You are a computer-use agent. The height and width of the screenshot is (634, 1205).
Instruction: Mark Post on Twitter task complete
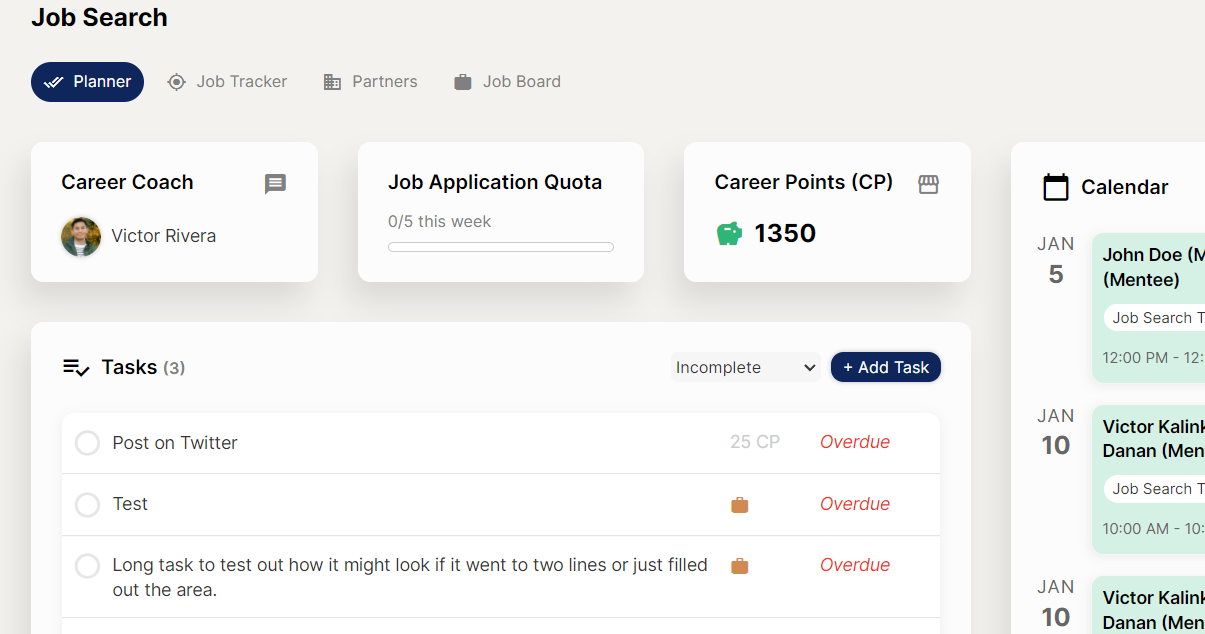click(88, 443)
